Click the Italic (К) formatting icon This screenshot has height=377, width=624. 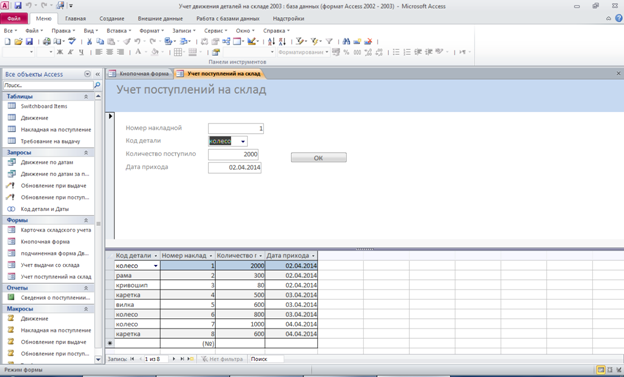click(70, 52)
